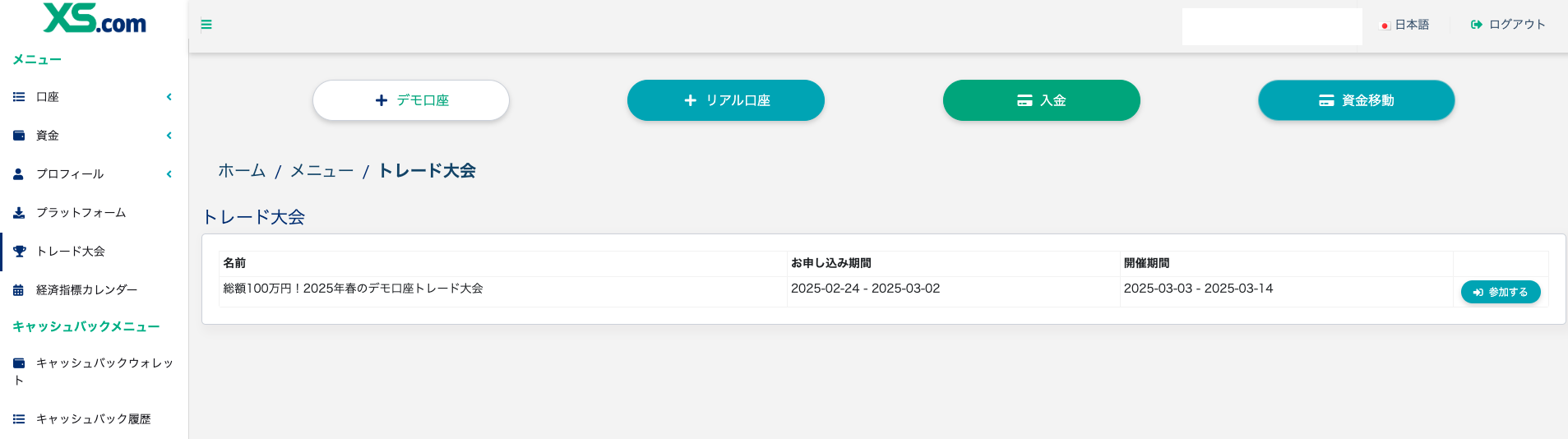This screenshot has width=1568, height=439.
Task: Click the download icon beside プラットフォーム
Action: pos(19,213)
